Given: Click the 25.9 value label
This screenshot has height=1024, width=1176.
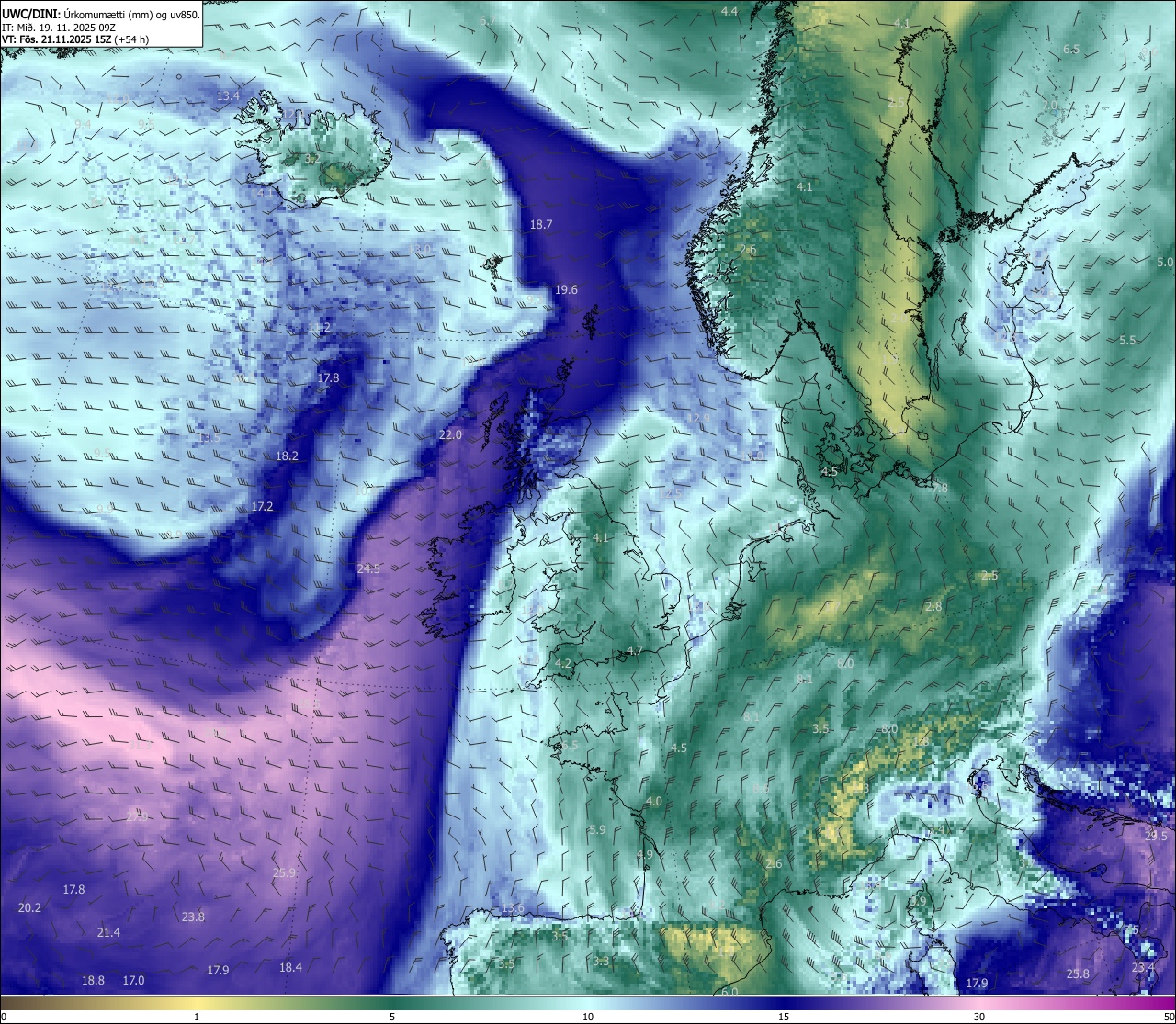Looking at the screenshot, I should click(284, 873).
